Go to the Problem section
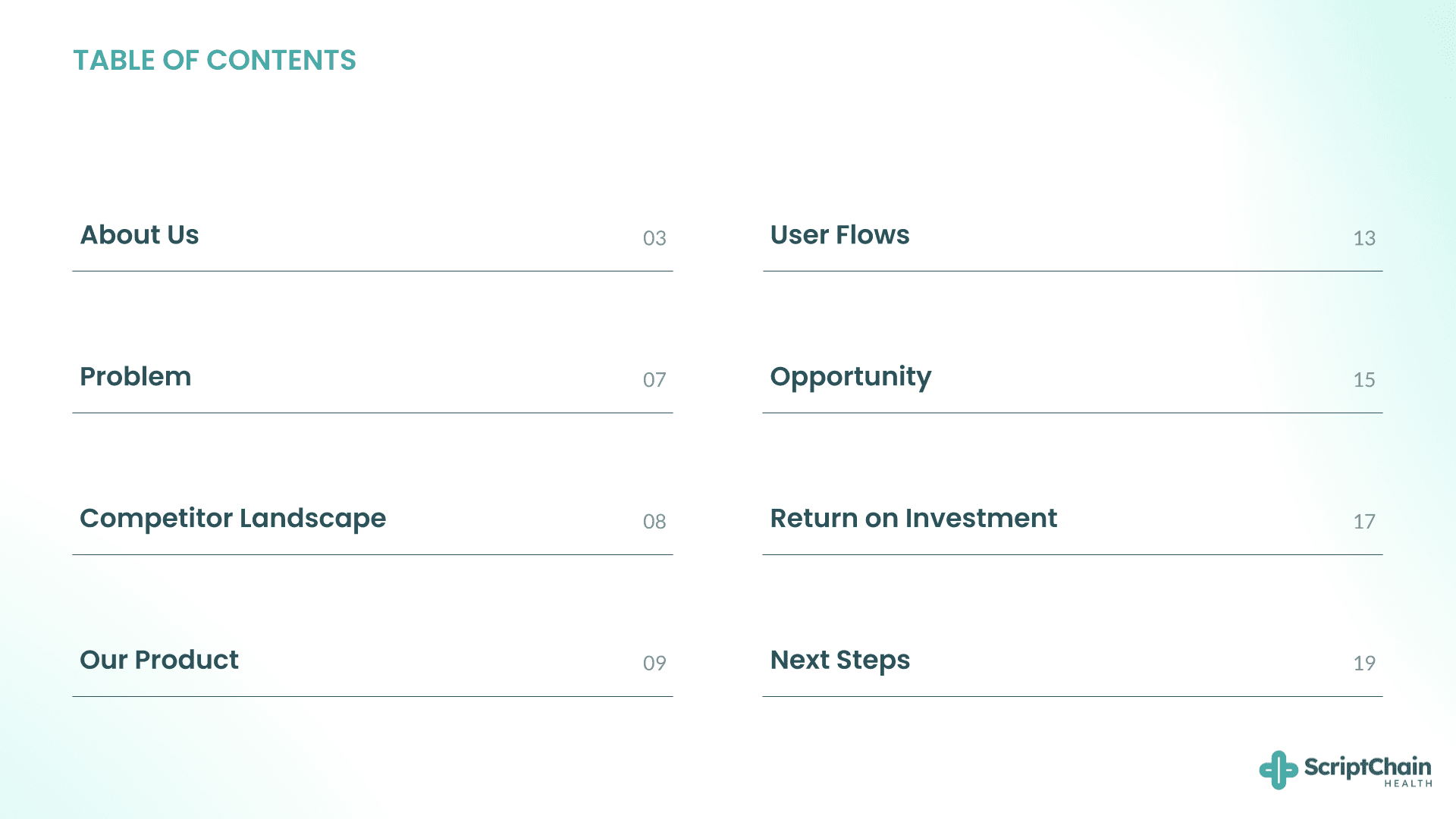1456x819 pixels. (x=136, y=377)
